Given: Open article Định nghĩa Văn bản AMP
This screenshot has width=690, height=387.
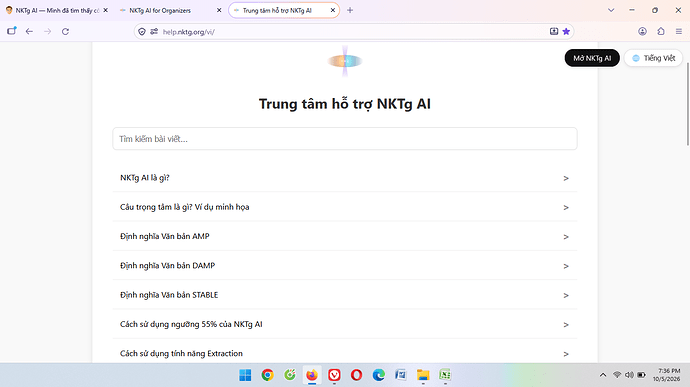Looking at the screenshot, I should click(x=345, y=236).
